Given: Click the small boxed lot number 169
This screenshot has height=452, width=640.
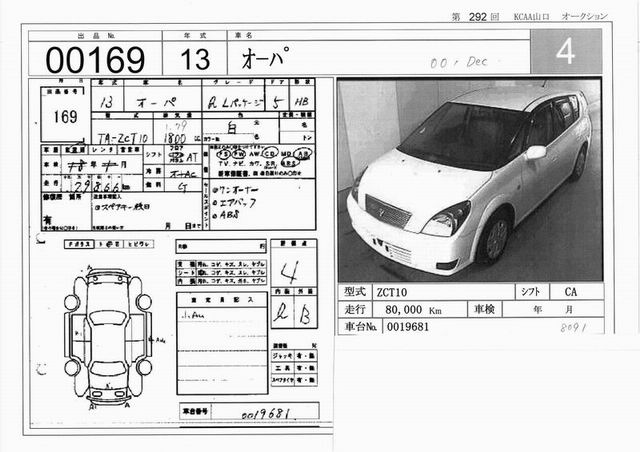Looking at the screenshot, I should [65, 117].
